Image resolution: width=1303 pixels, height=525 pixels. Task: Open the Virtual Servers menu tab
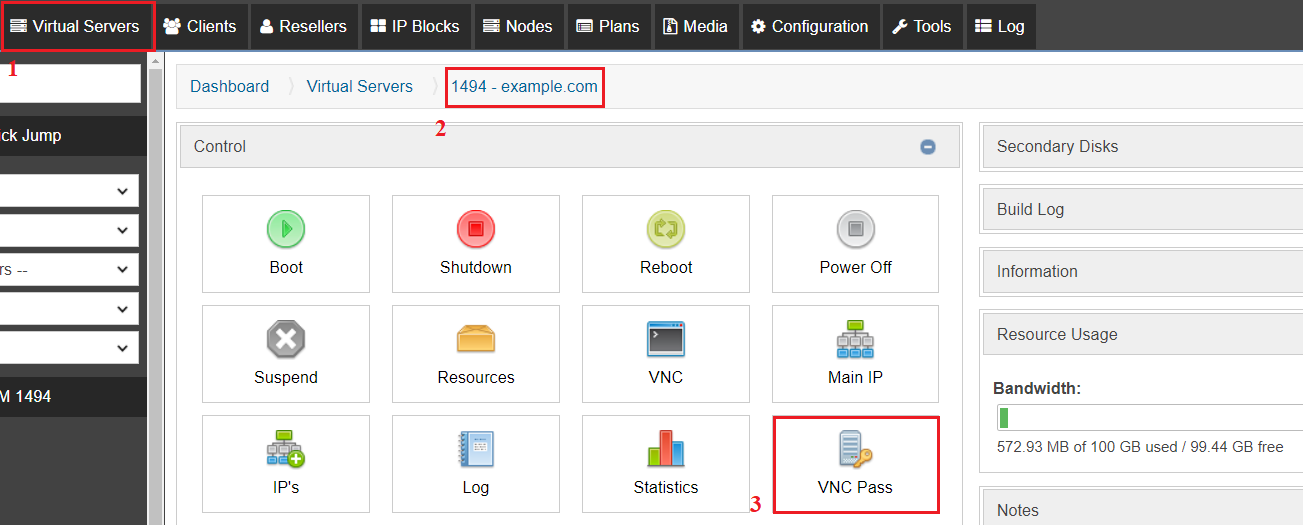tap(76, 26)
